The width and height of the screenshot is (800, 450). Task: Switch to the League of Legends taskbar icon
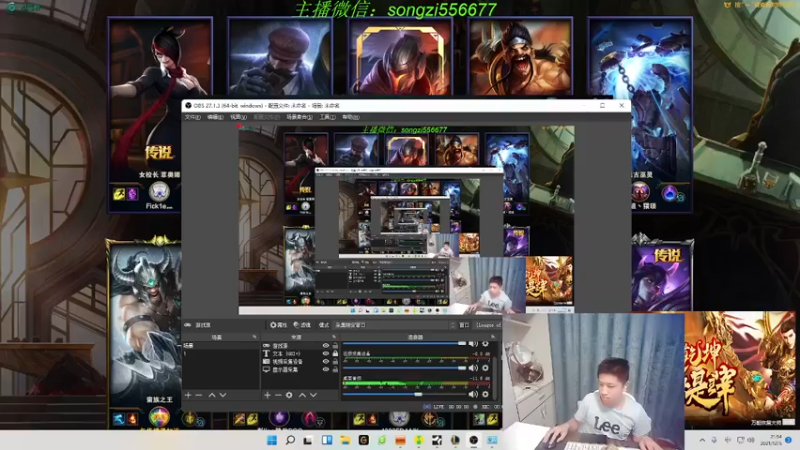click(x=455, y=440)
